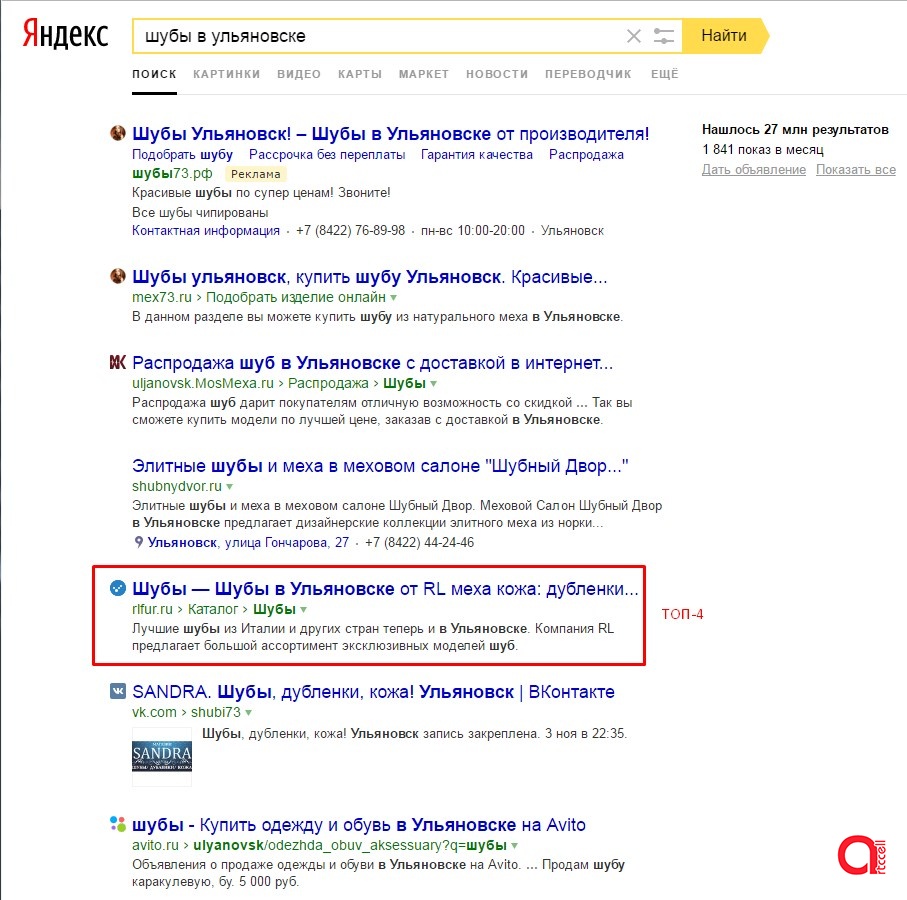Open the Контактная информация link
Screen dimensions: 907x900
click(205, 230)
